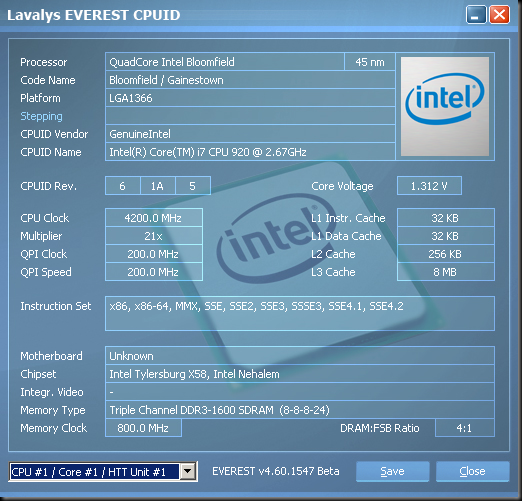Image resolution: width=522 pixels, height=501 pixels.
Task: Click the Motherboard 'Unknown' value
Action: click(300, 356)
